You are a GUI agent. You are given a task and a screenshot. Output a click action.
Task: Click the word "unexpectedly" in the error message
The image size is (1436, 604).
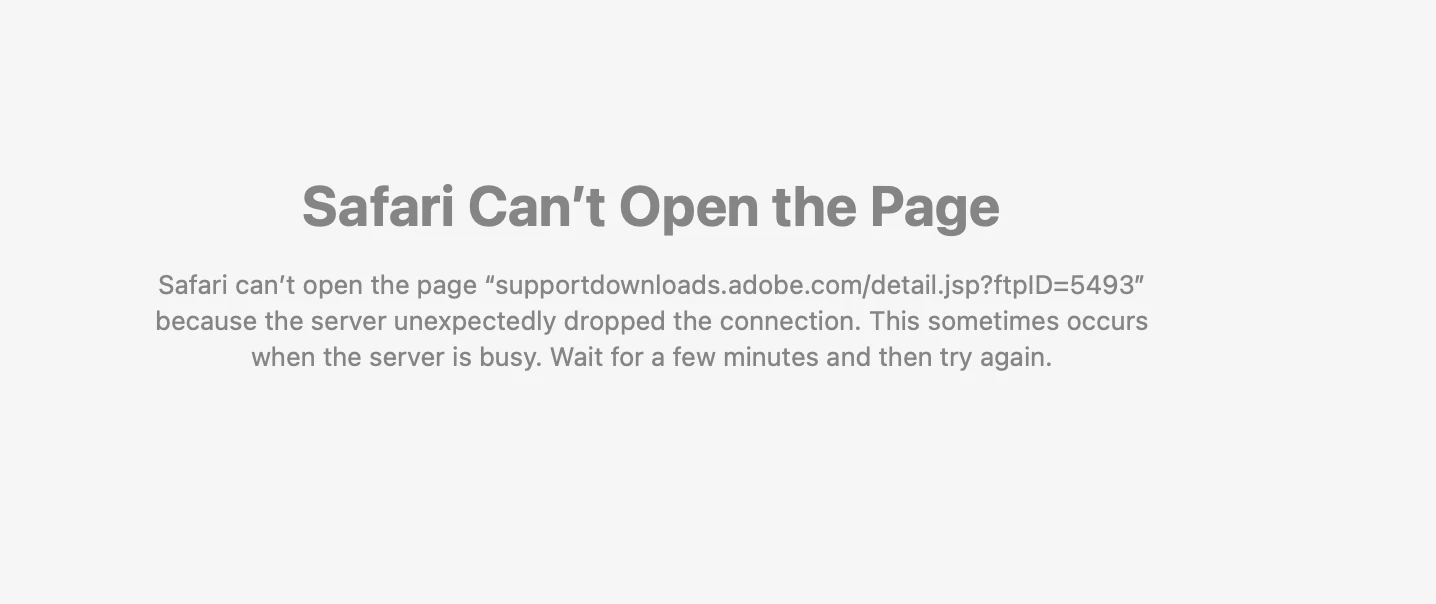coord(474,322)
